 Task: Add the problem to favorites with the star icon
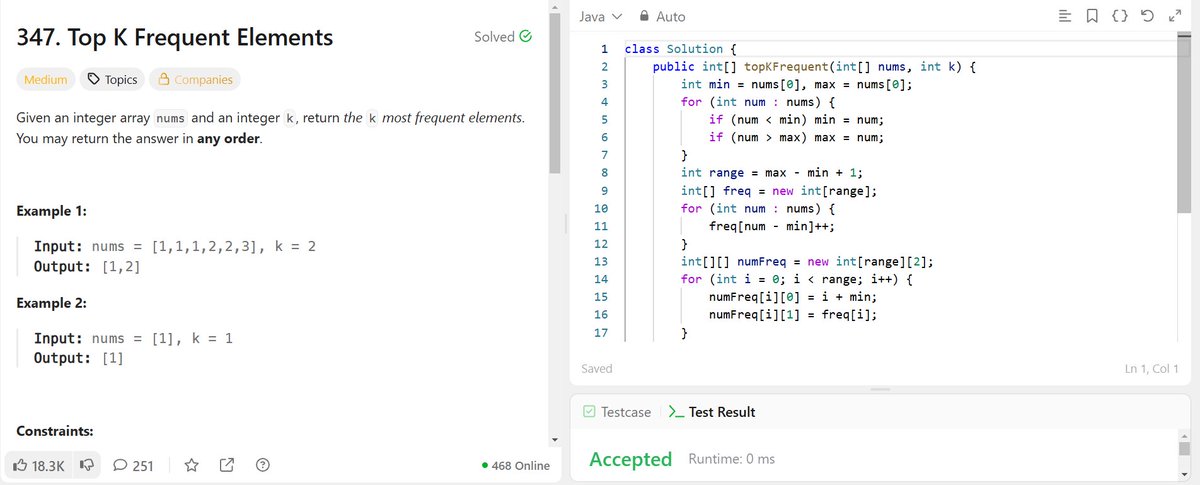point(192,465)
